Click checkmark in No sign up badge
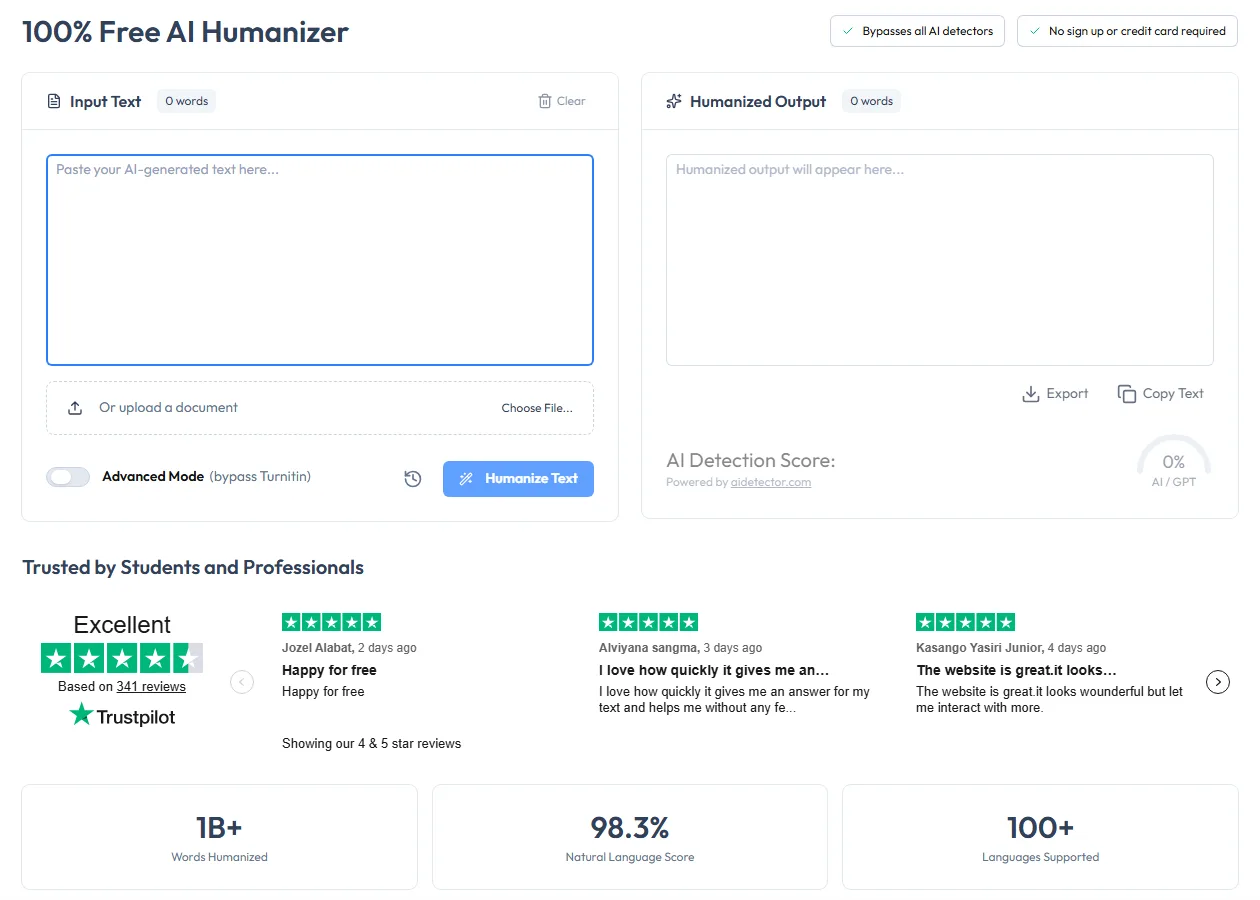Image resolution: width=1260 pixels, height=900 pixels. click(1034, 31)
